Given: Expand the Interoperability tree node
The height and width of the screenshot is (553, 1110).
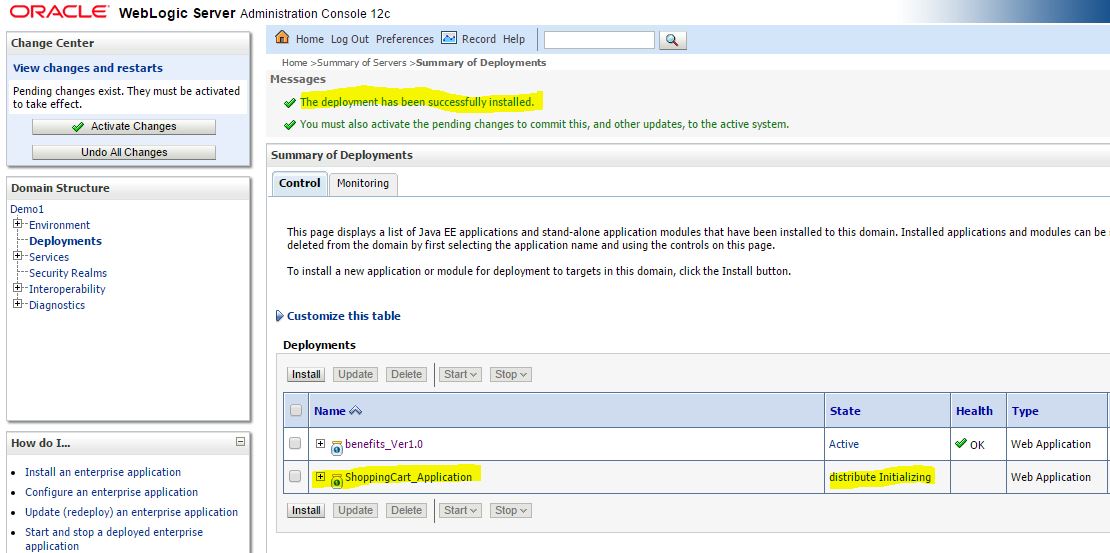Looking at the screenshot, I should click(x=18, y=288).
